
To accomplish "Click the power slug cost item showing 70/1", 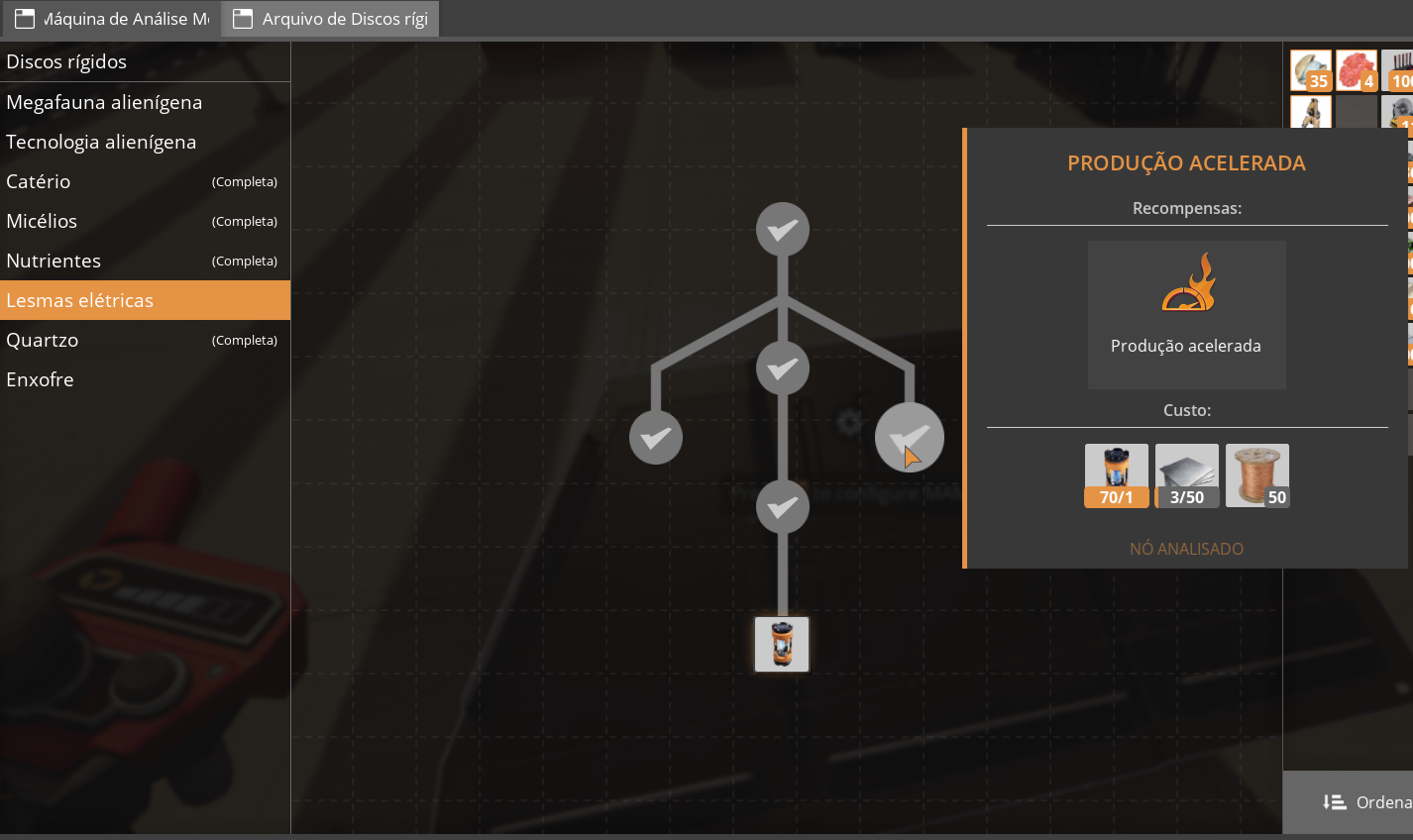I will click(1117, 475).
